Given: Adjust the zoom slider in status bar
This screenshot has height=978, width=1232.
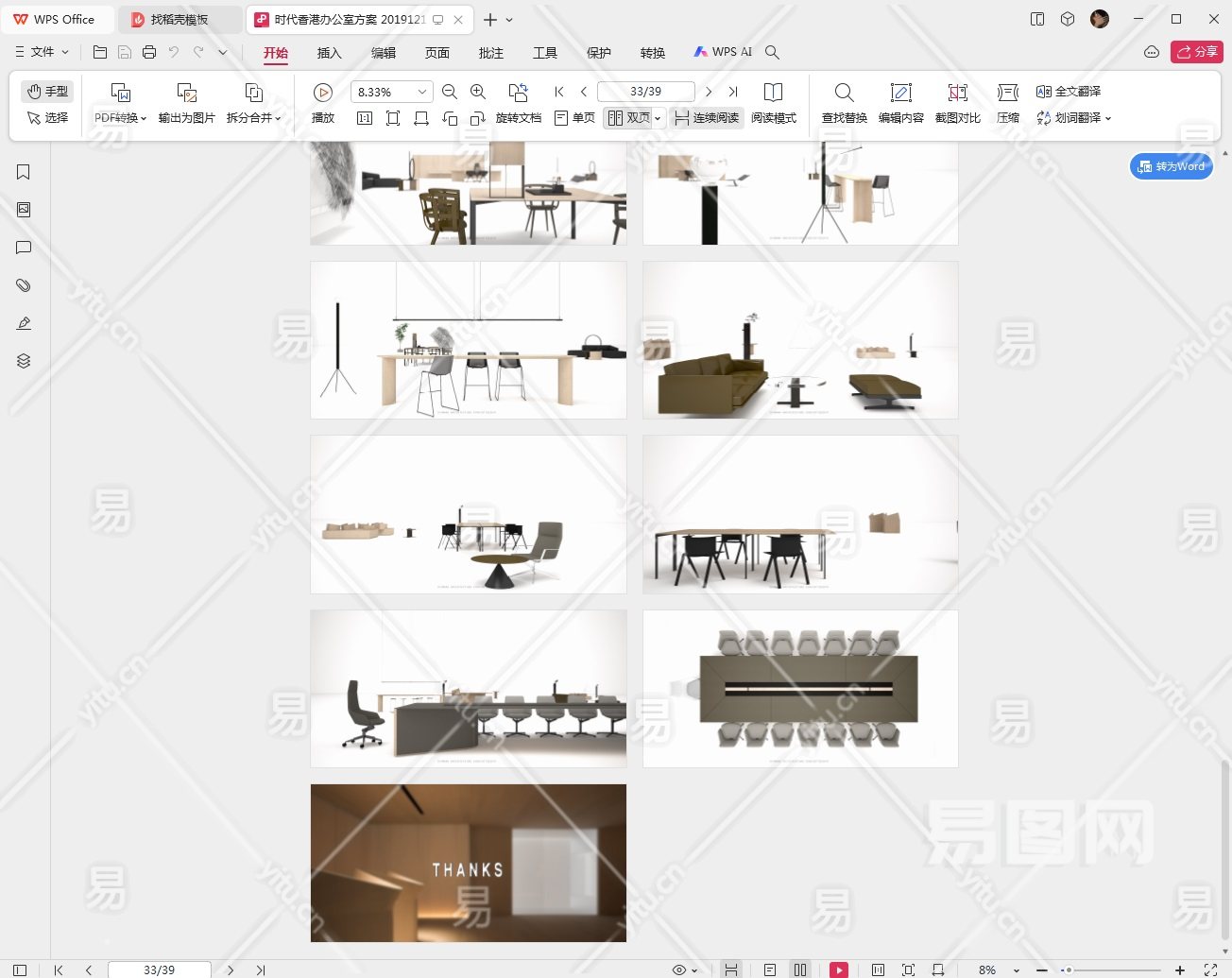Looking at the screenshot, I should tap(1069, 969).
